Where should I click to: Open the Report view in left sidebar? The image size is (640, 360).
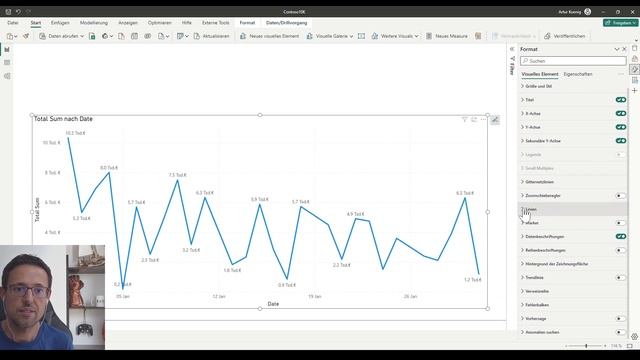click(x=7, y=49)
